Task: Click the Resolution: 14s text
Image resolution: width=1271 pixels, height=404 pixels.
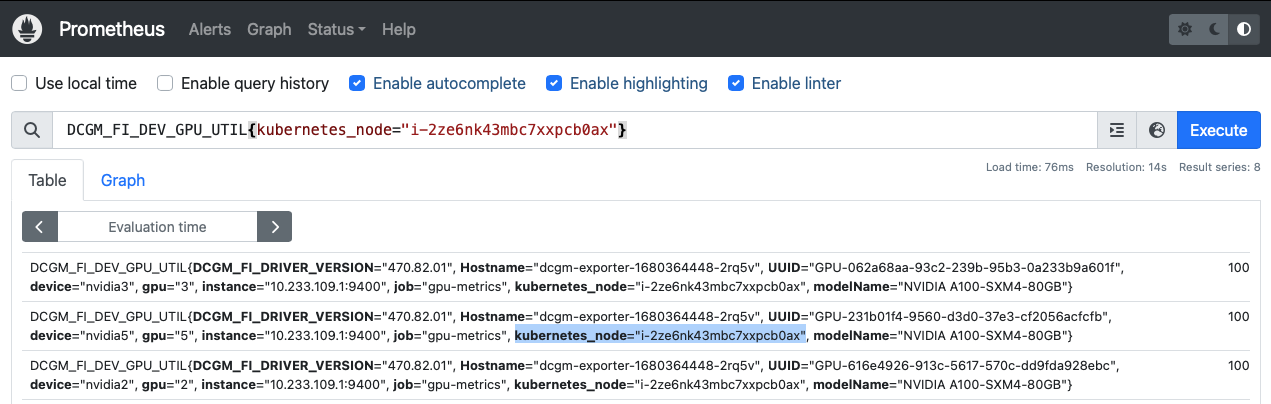Action: point(1127,167)
